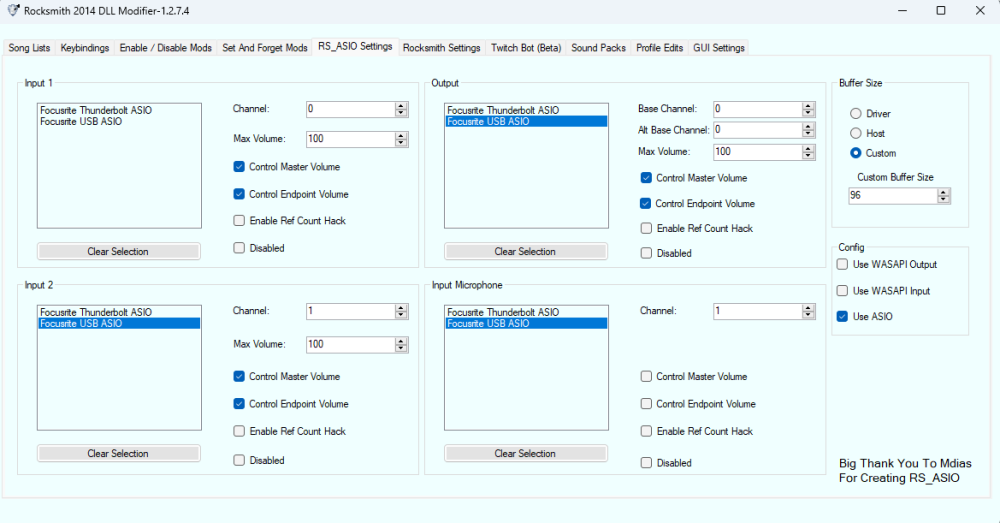Increase Output Base Channel with up arrow
The width and height of the screenshot is (1000, 523).
[807, 106]
